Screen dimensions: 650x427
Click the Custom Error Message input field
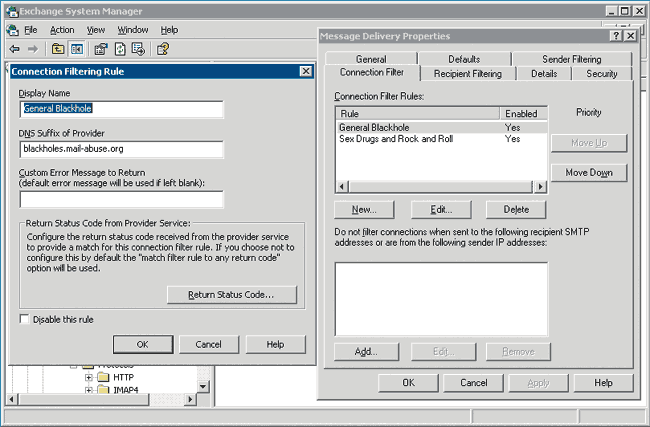[x=120, y=199]
